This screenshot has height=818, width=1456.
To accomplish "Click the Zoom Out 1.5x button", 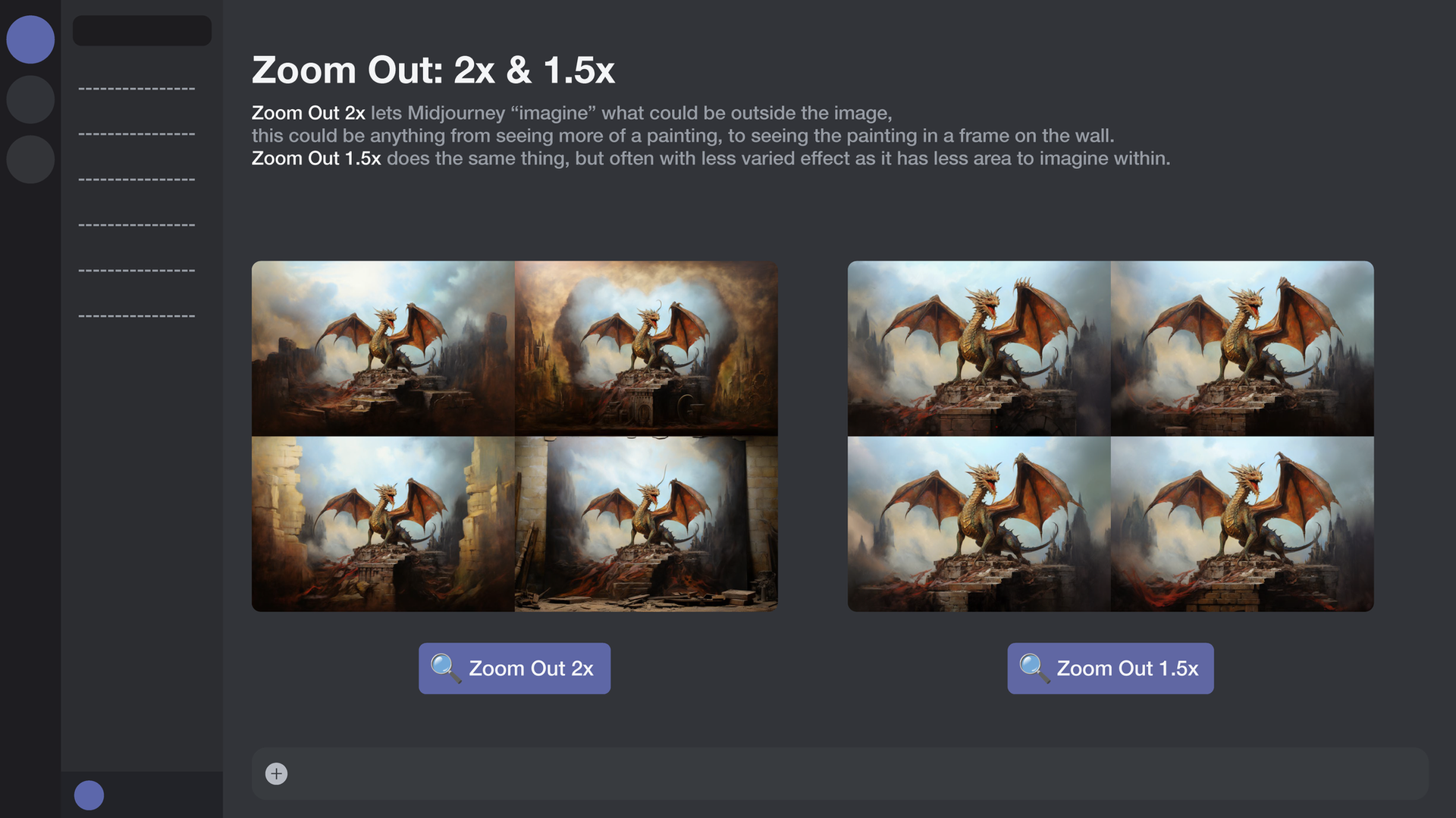I will (x=1110, y=669).
